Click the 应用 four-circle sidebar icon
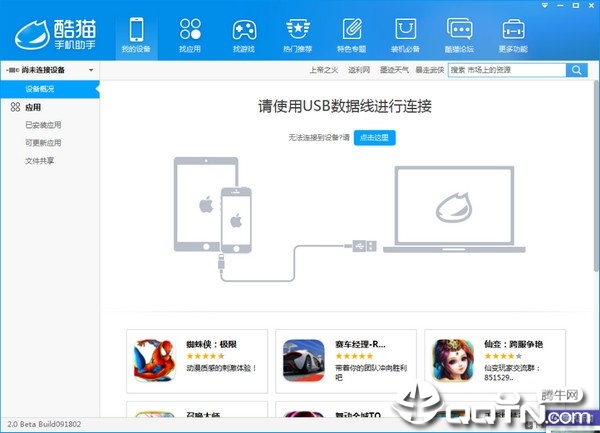600x433 pixels. (x=15, y=107)
